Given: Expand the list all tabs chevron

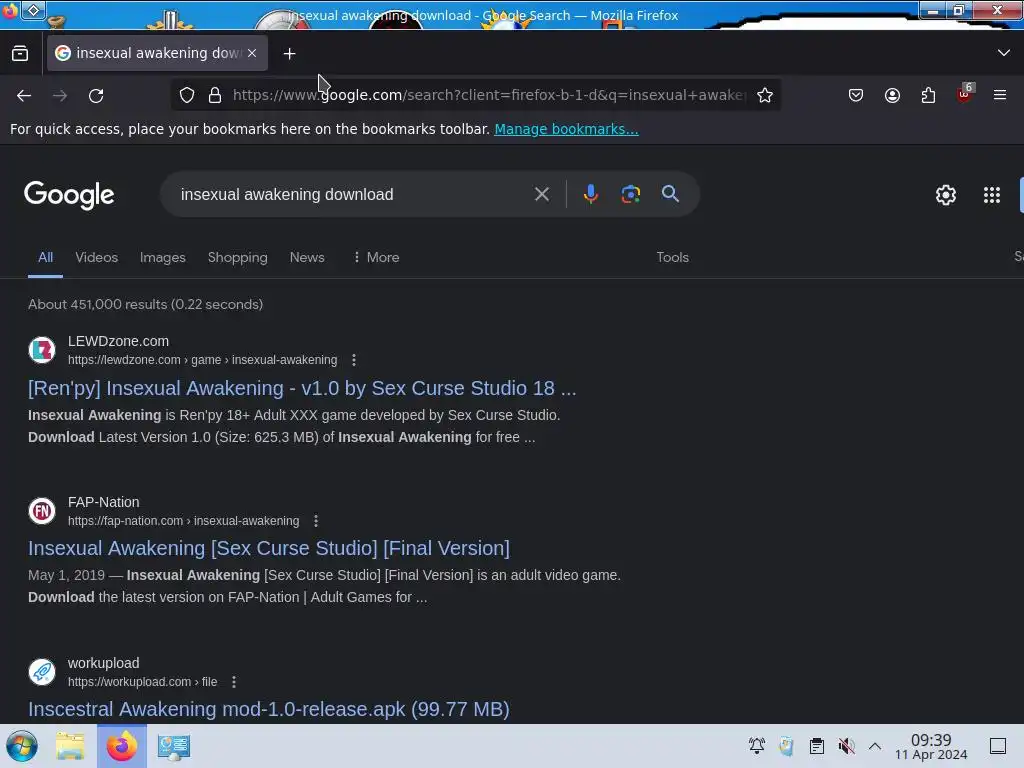Looking at the screenshot, I should 1004,53.
